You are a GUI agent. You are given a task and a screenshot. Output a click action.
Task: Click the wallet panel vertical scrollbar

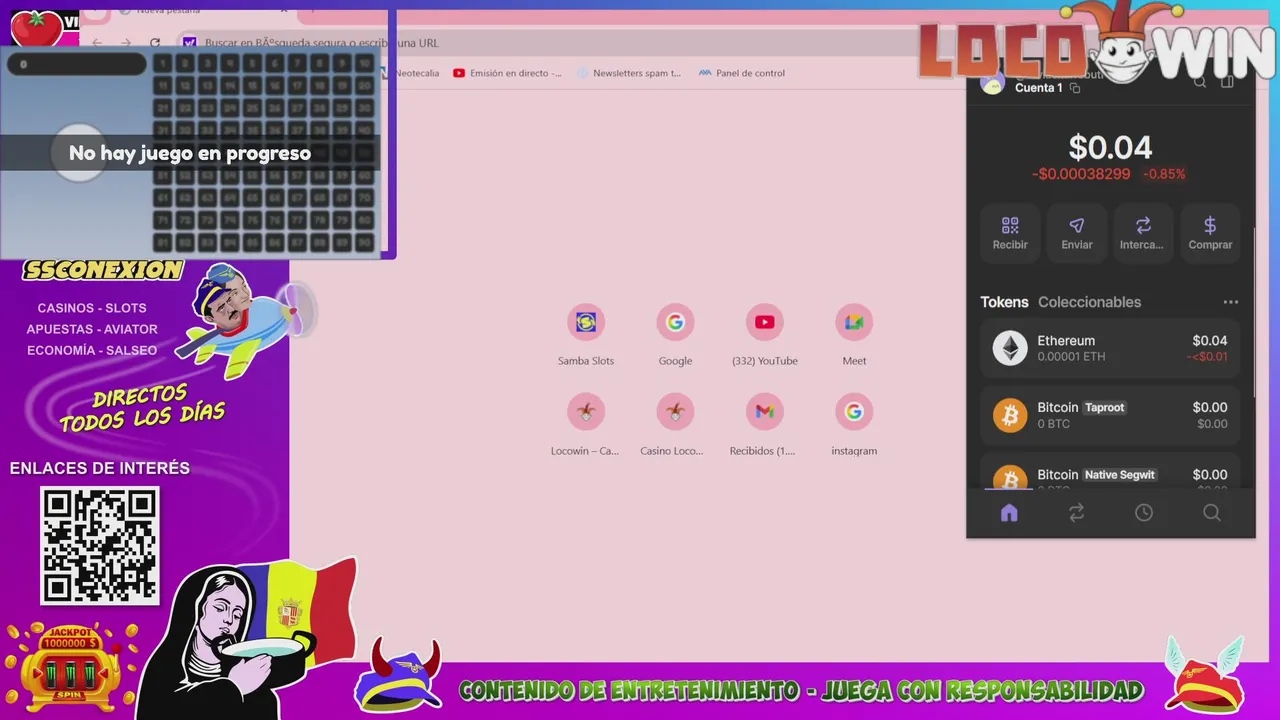(1254, 312)
